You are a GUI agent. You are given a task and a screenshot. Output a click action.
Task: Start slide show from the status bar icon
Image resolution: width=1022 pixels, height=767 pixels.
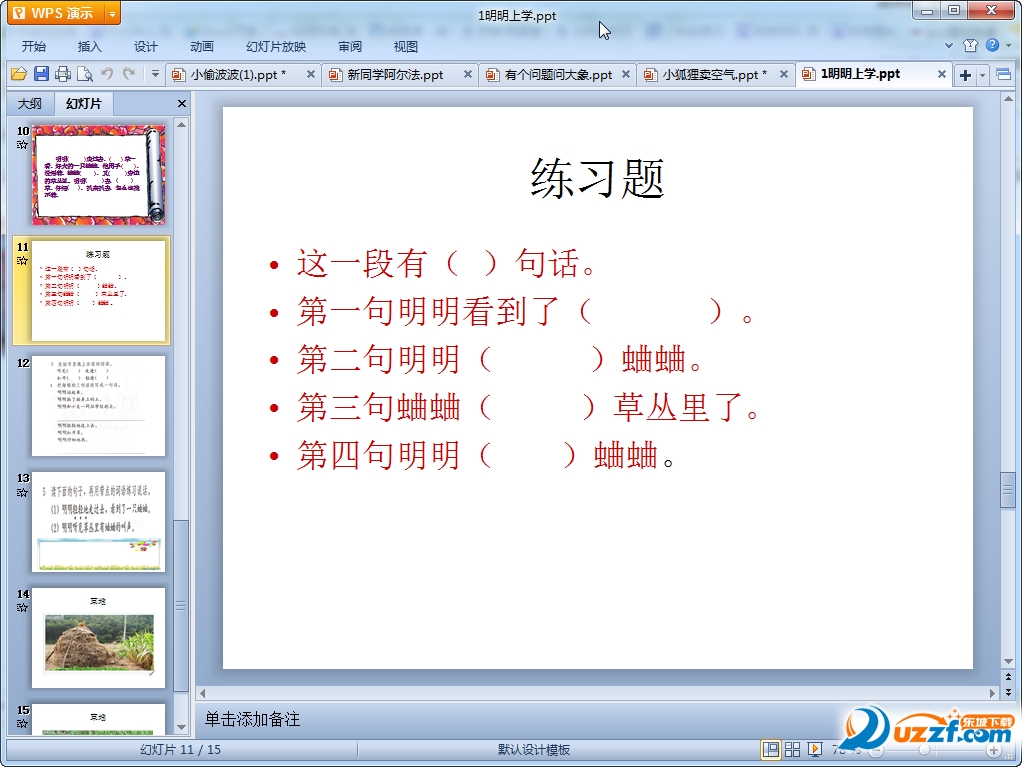pyautogui.click(x=815, y=749)
